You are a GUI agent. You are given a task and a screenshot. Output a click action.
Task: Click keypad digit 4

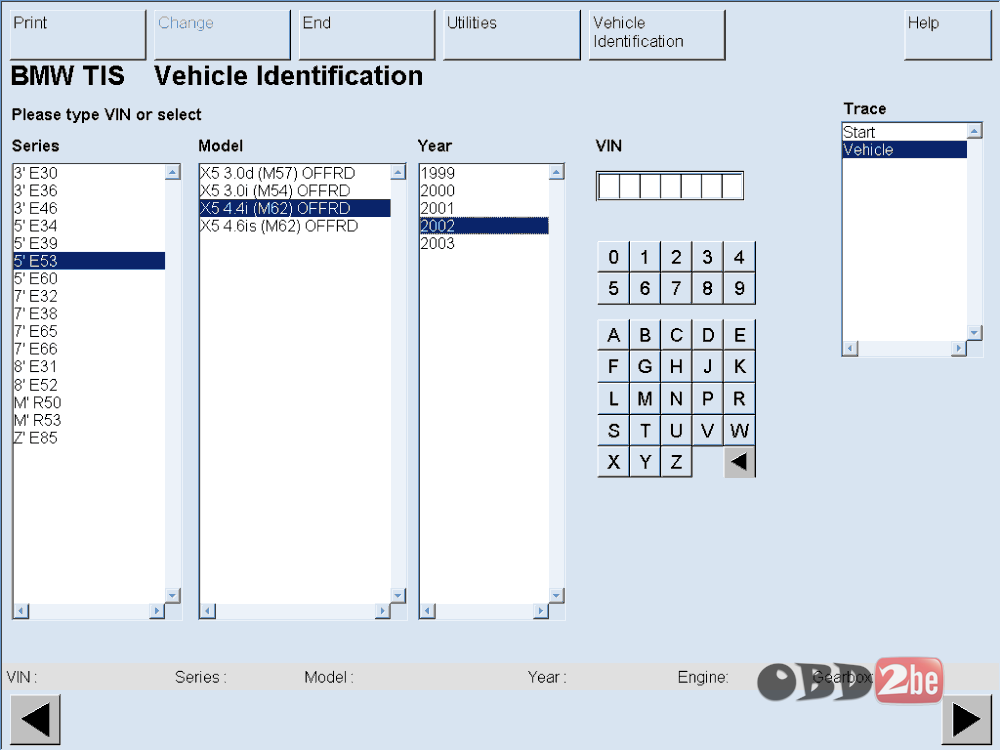tap(739, 257)
